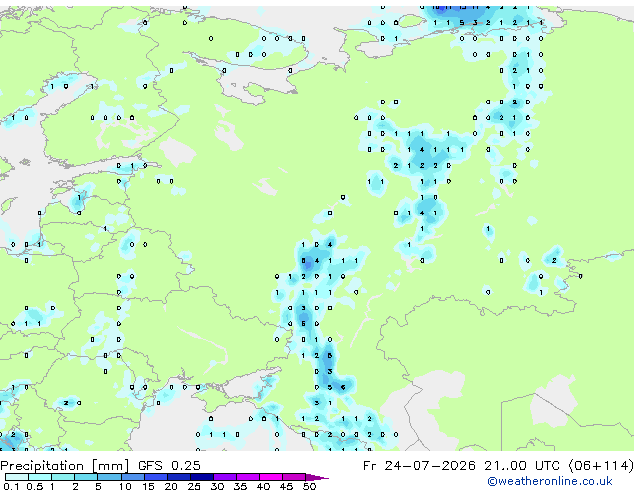The image size is (634, 490).
Task: Pick the 10–15 mm blue legend swatch
Action: (x=132, y=477)
